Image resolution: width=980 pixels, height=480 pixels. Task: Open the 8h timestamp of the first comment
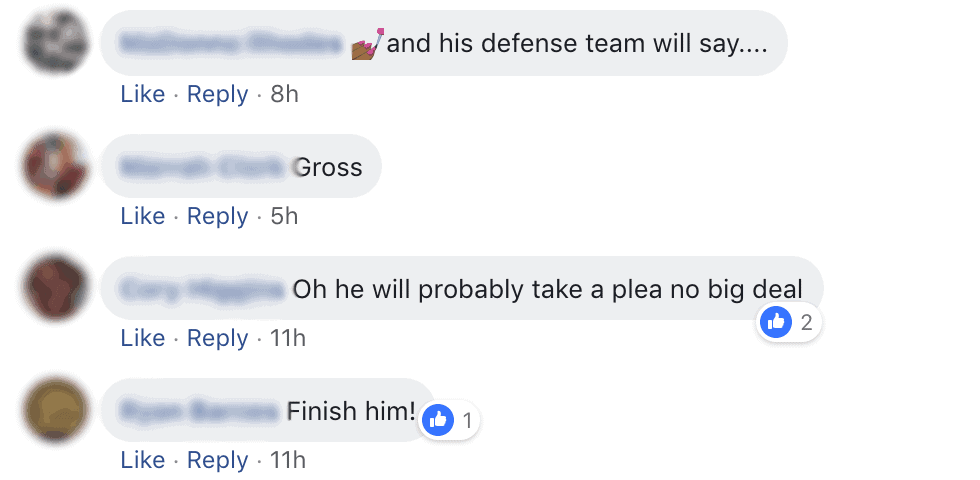(x=284, y=94)
